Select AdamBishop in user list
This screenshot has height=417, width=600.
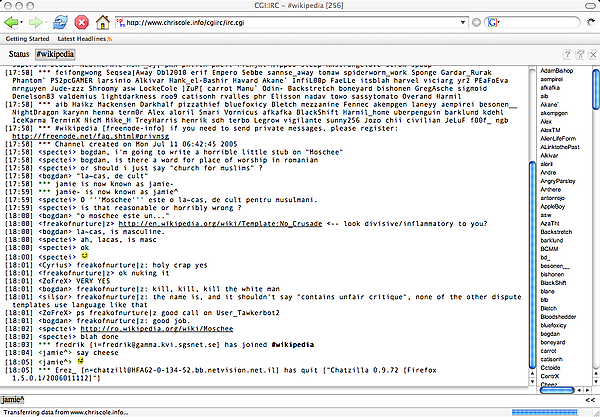point(556,71)
